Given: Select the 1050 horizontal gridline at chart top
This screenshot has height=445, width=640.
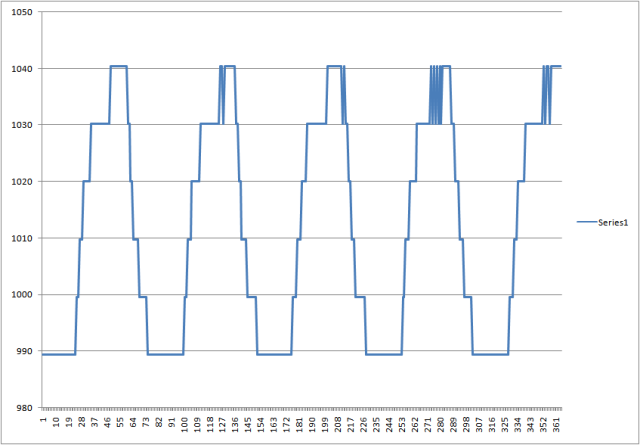Looking at the screenshot, I should [300, 12].
